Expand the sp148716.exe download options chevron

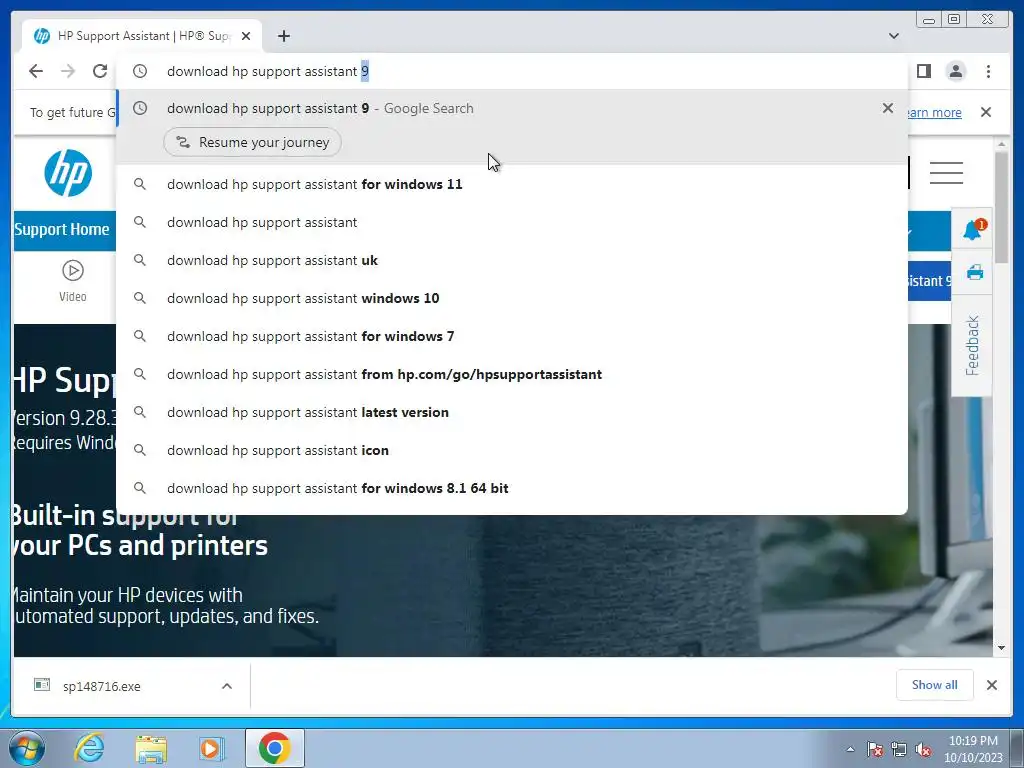(227, 686)
